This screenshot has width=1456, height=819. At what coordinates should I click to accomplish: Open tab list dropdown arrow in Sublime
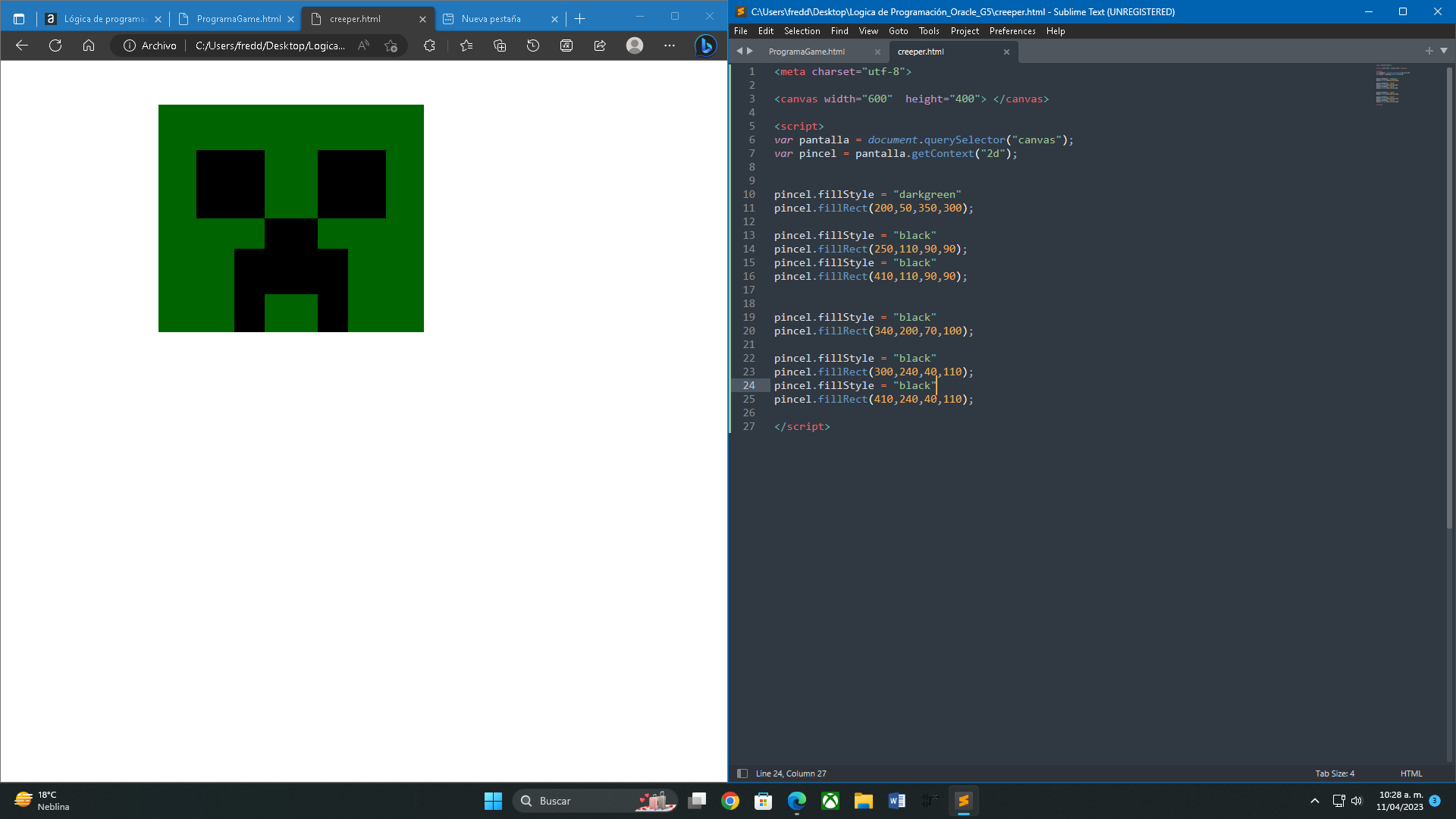point(1444,51)
